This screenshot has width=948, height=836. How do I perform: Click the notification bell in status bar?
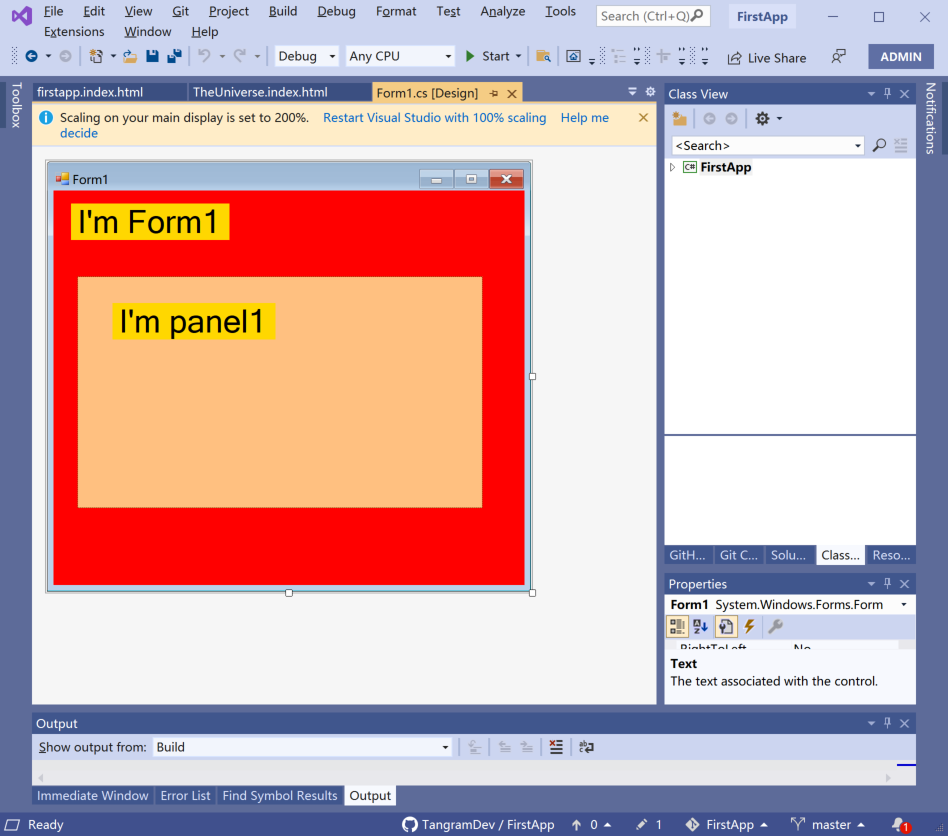tap(900, 825)
